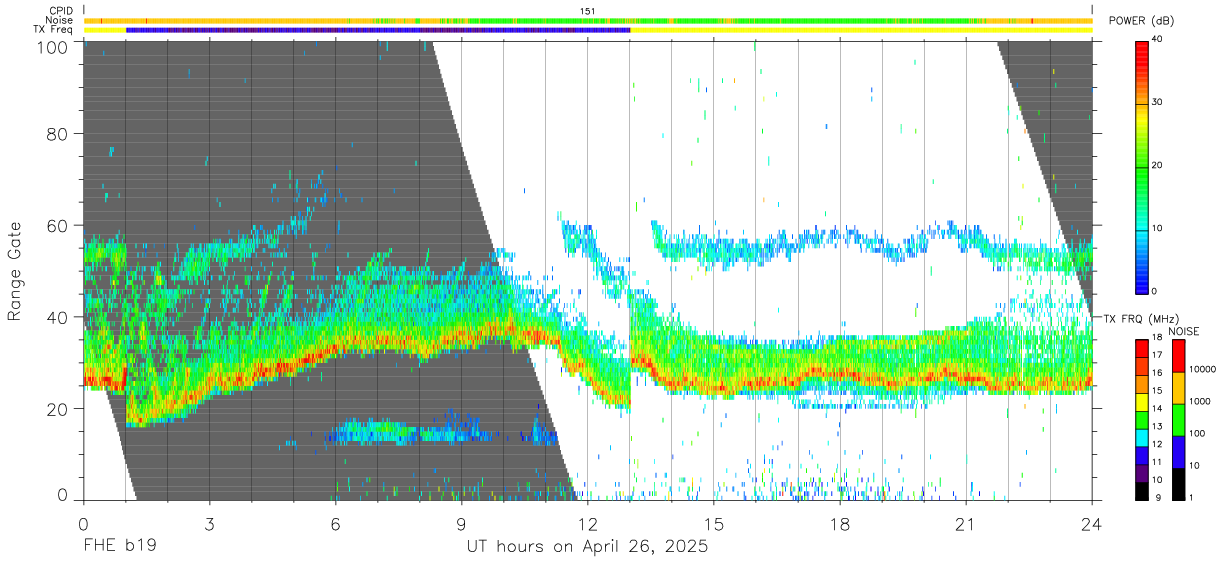
Task: Click the 6 tick on UT hours axis
Action: [x=335, y=524]
